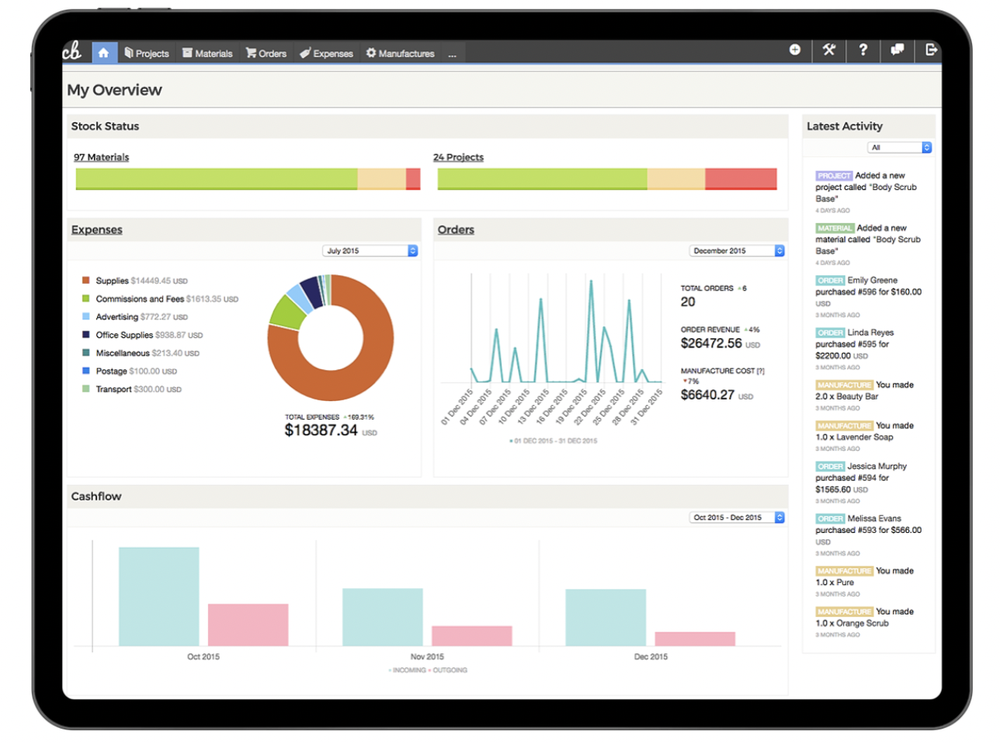Click the home icon in navigation bar

[x=104, y=53]
